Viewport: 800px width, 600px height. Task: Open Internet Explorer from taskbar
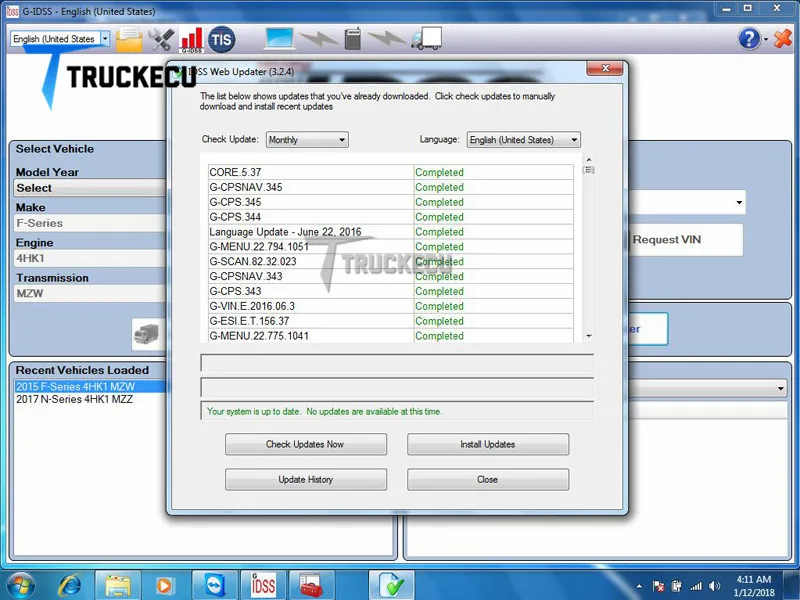click(69, 585)
